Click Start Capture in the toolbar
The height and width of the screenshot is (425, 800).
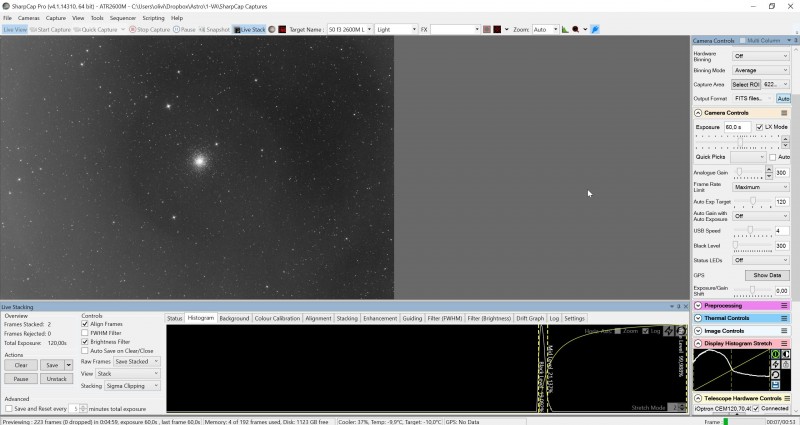(50, 30)
